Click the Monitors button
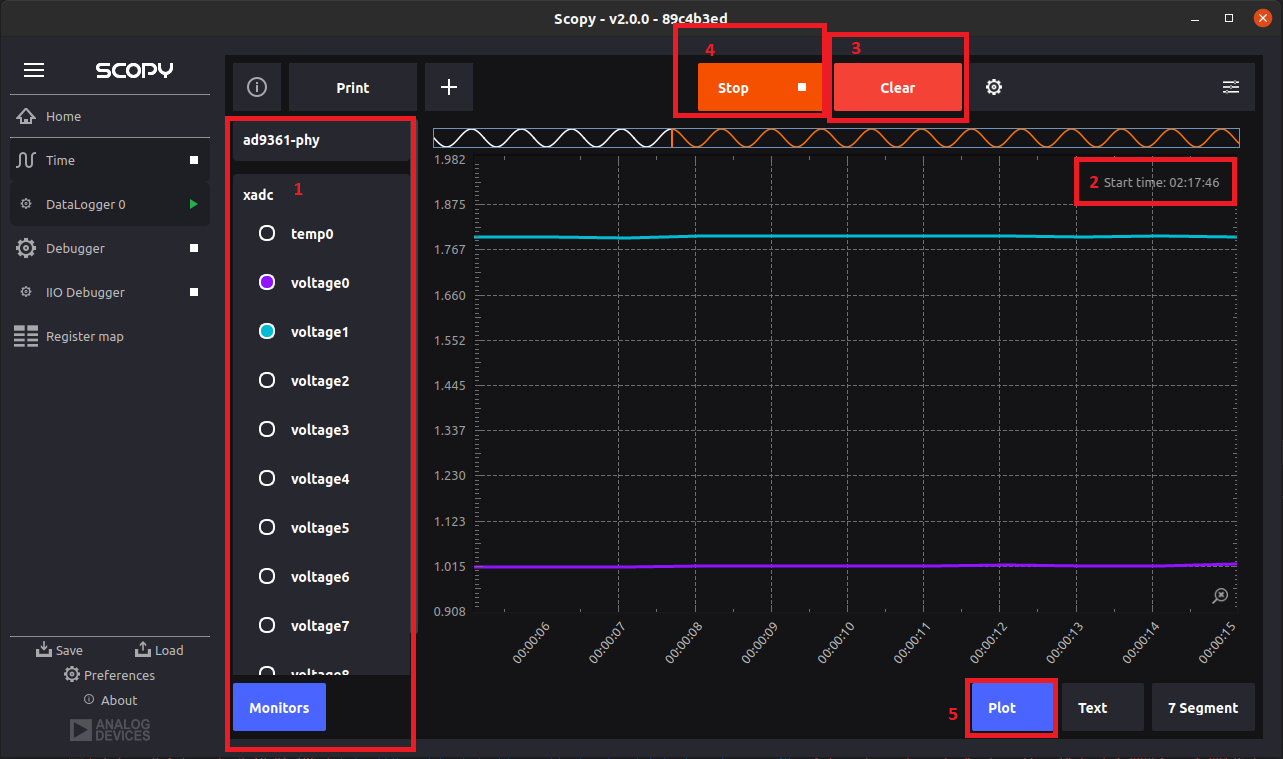This screenshot has width=1283, height=759. point(279,707)
